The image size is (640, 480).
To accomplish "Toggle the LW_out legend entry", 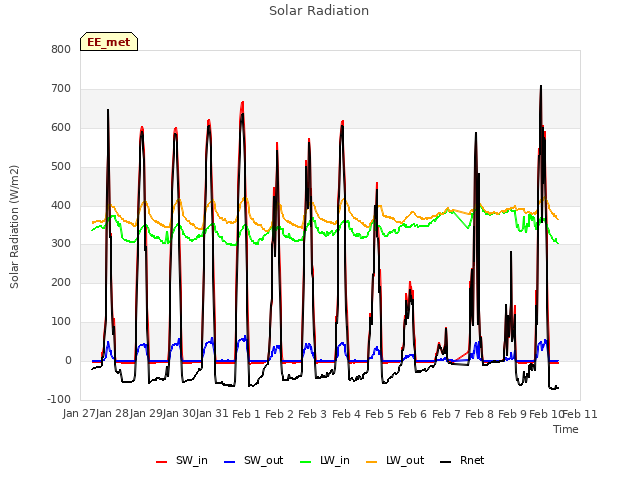I will [395, 461].
